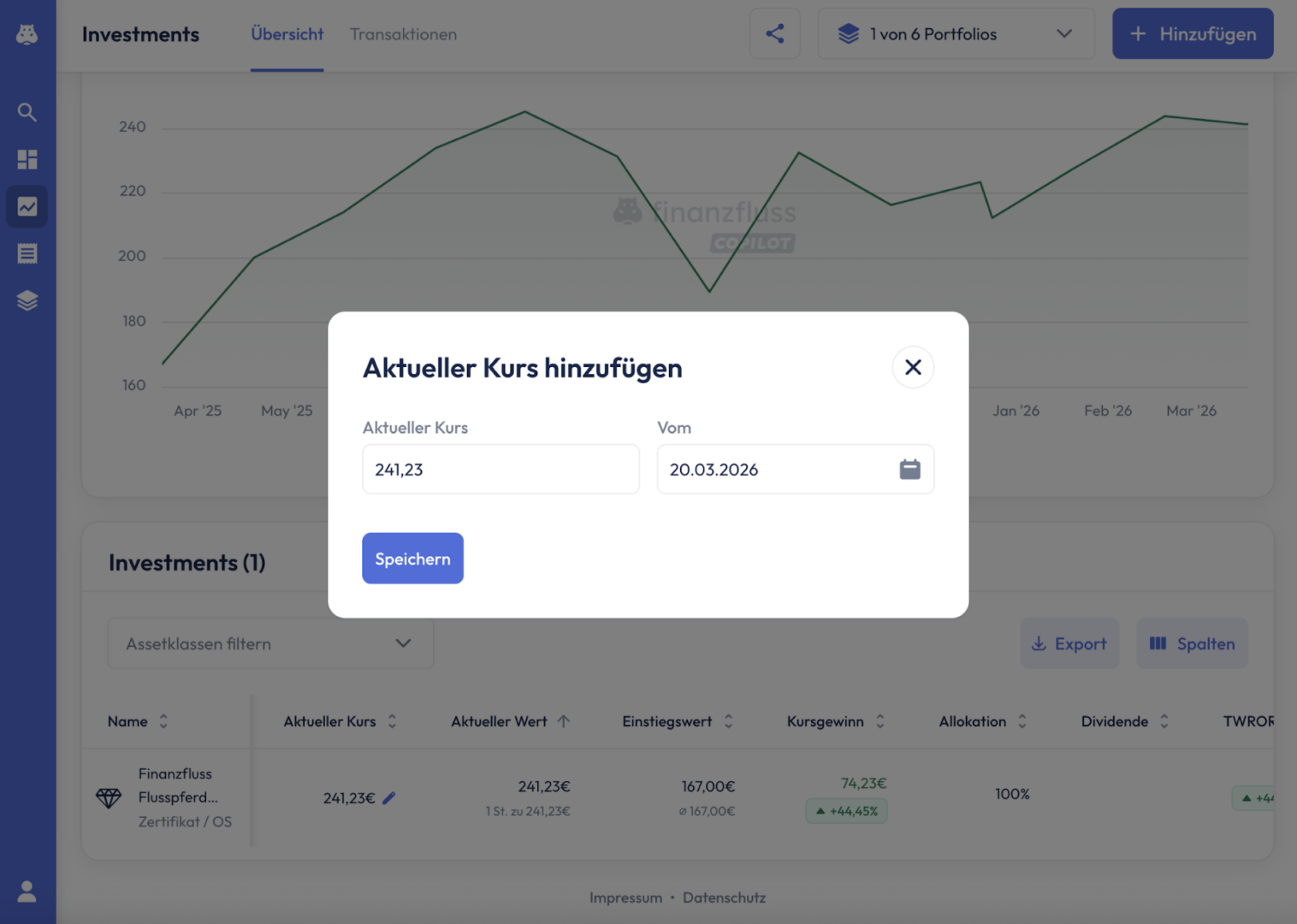Open the list icon in sidebar
Image resolution: width=1297 pixels, height=924 pixels.
27,253
